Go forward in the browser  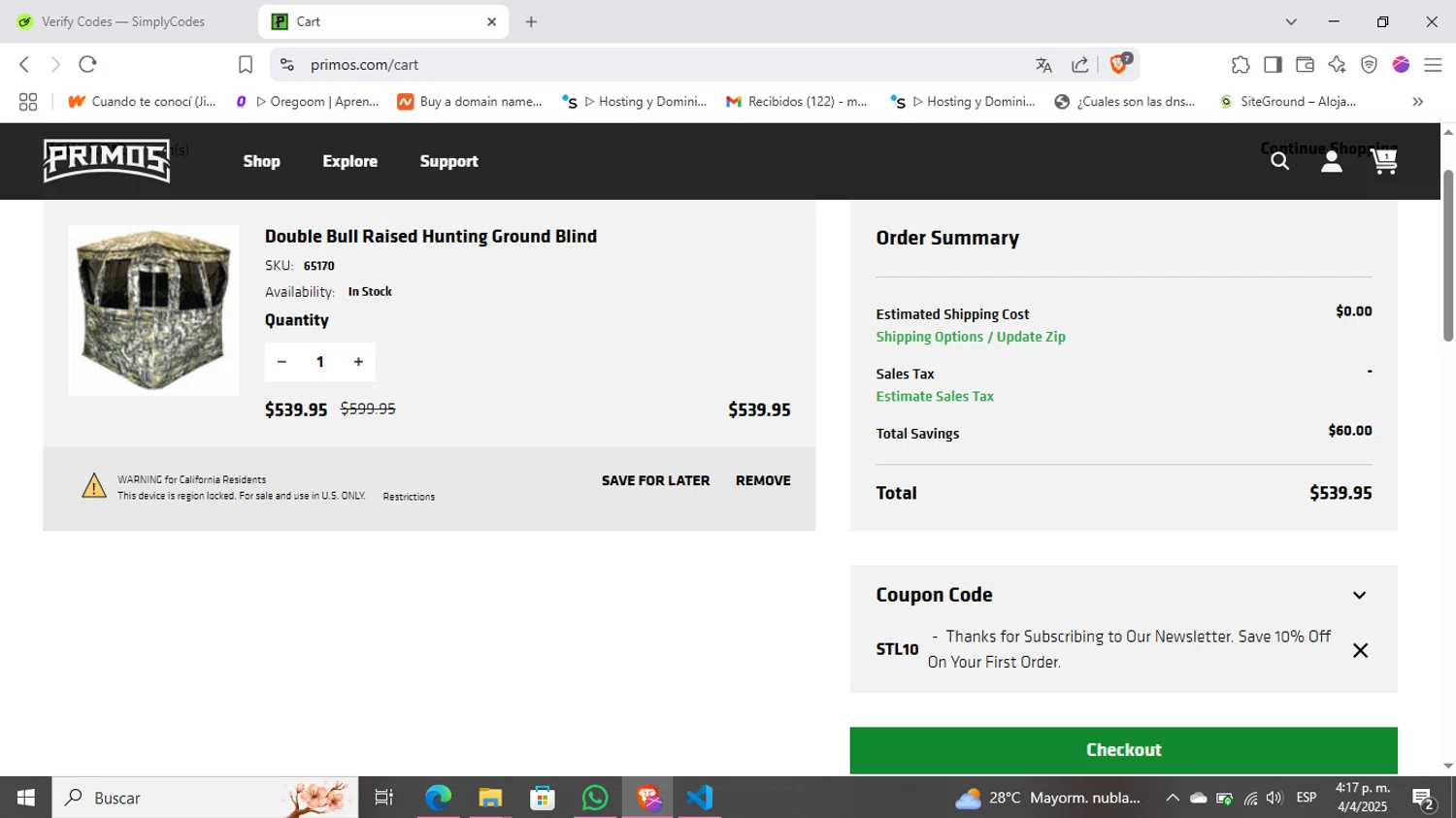click(55, 64)
